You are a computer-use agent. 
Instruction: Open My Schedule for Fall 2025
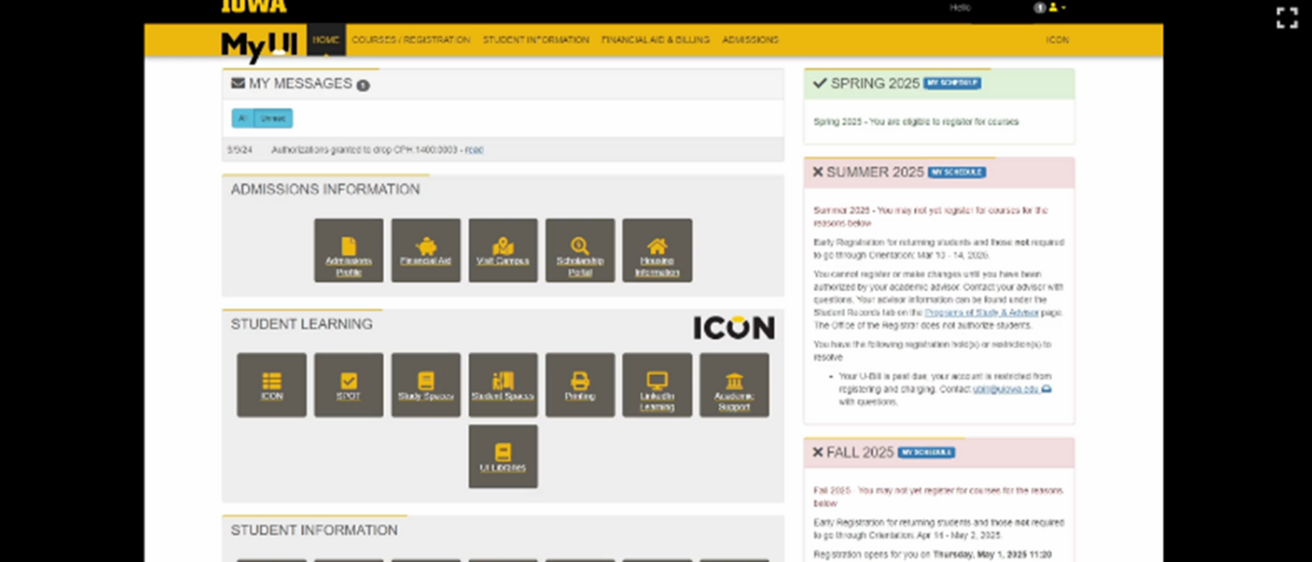926,452
